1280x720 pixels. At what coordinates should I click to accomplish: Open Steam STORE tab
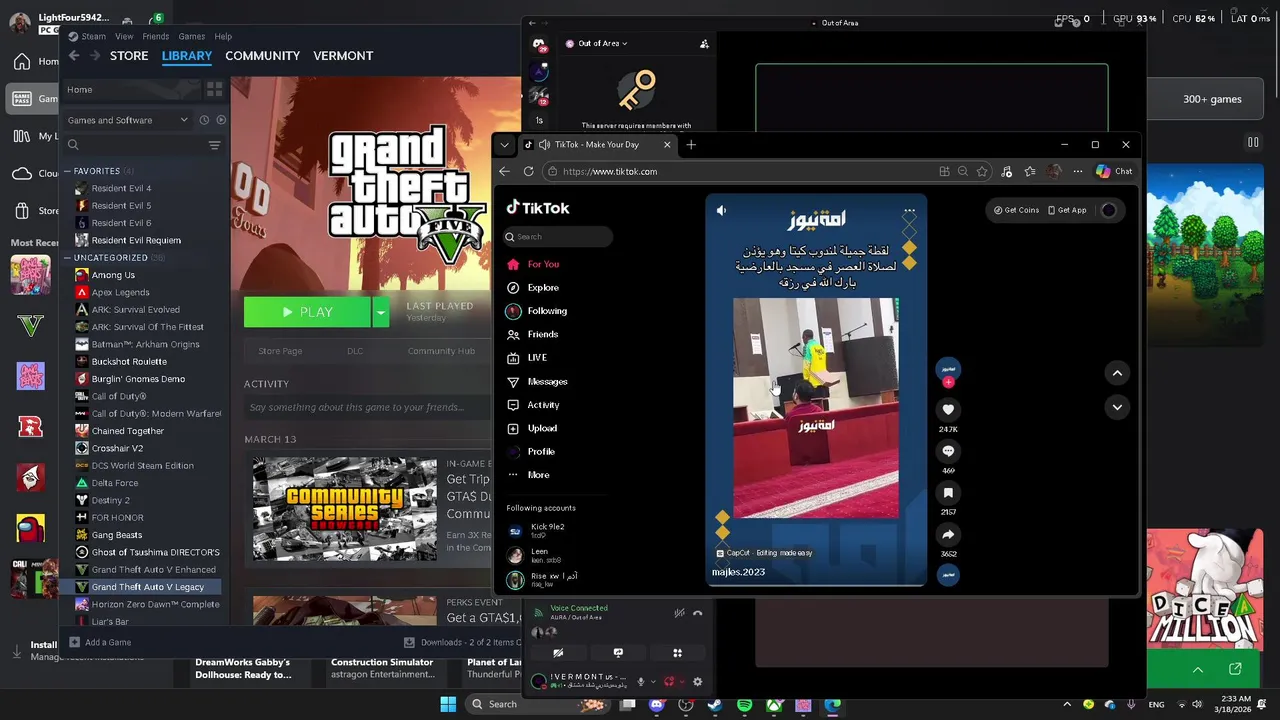pos(129,56)
